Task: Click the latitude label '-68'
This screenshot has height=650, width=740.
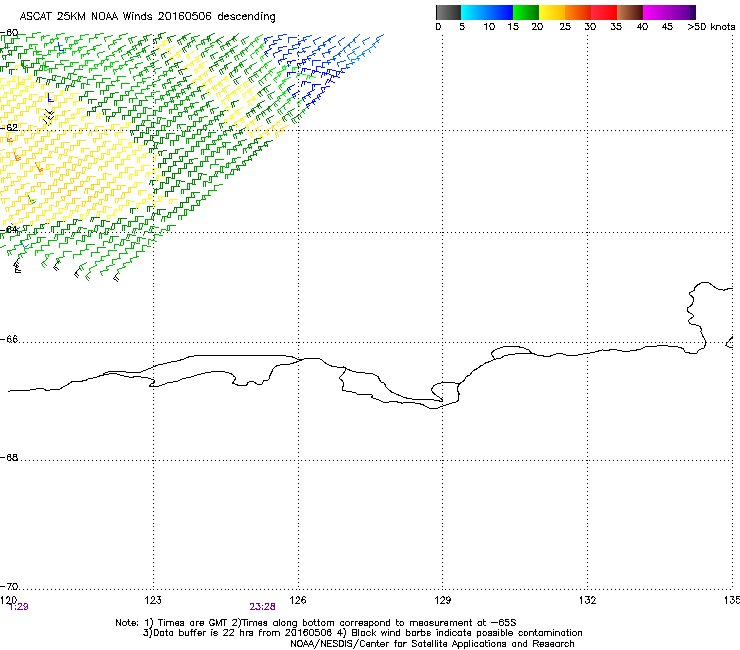Action: pyautogui.click(x=10, y=457)
